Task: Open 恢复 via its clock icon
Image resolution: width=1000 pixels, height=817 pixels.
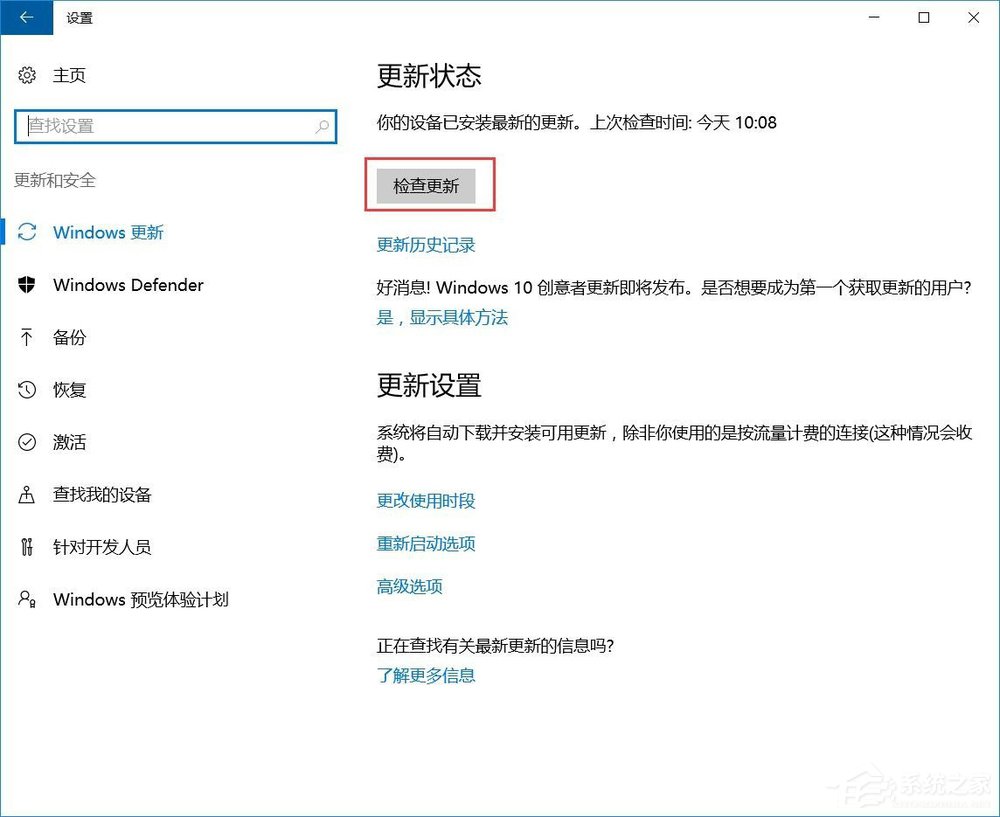Action: point(25,390)
